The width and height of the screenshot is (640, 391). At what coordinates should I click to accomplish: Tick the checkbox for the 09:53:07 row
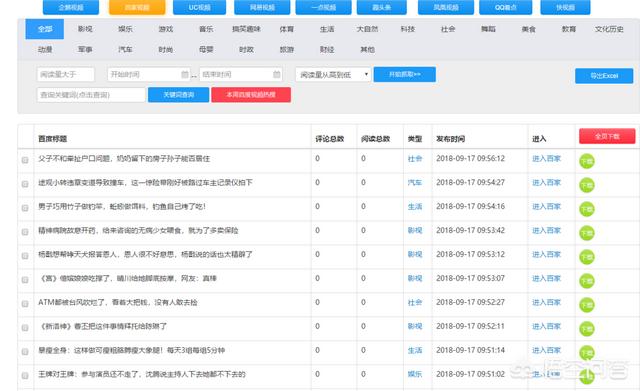point(25,280)
